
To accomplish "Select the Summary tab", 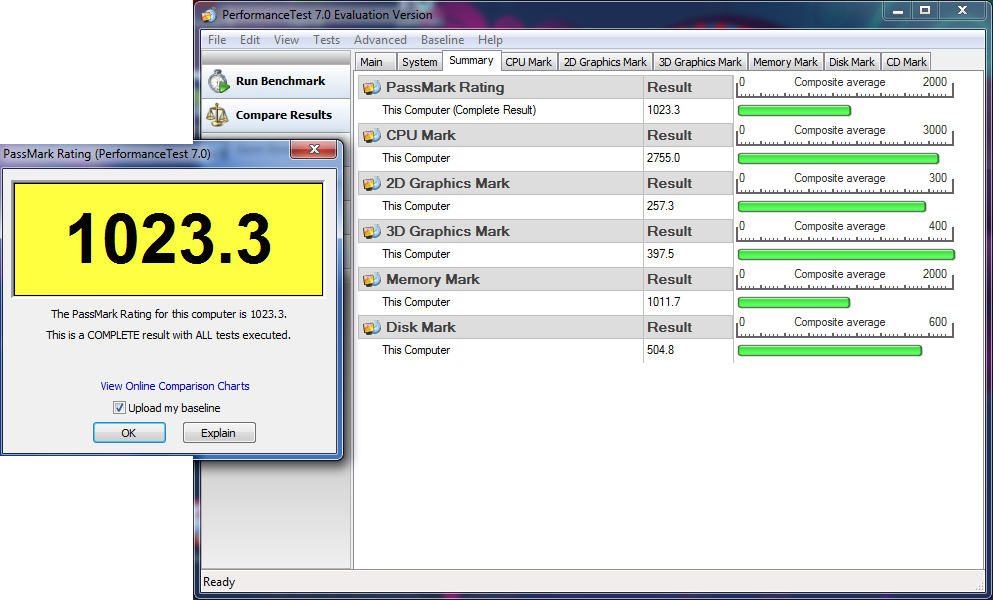I will point(471,60).
